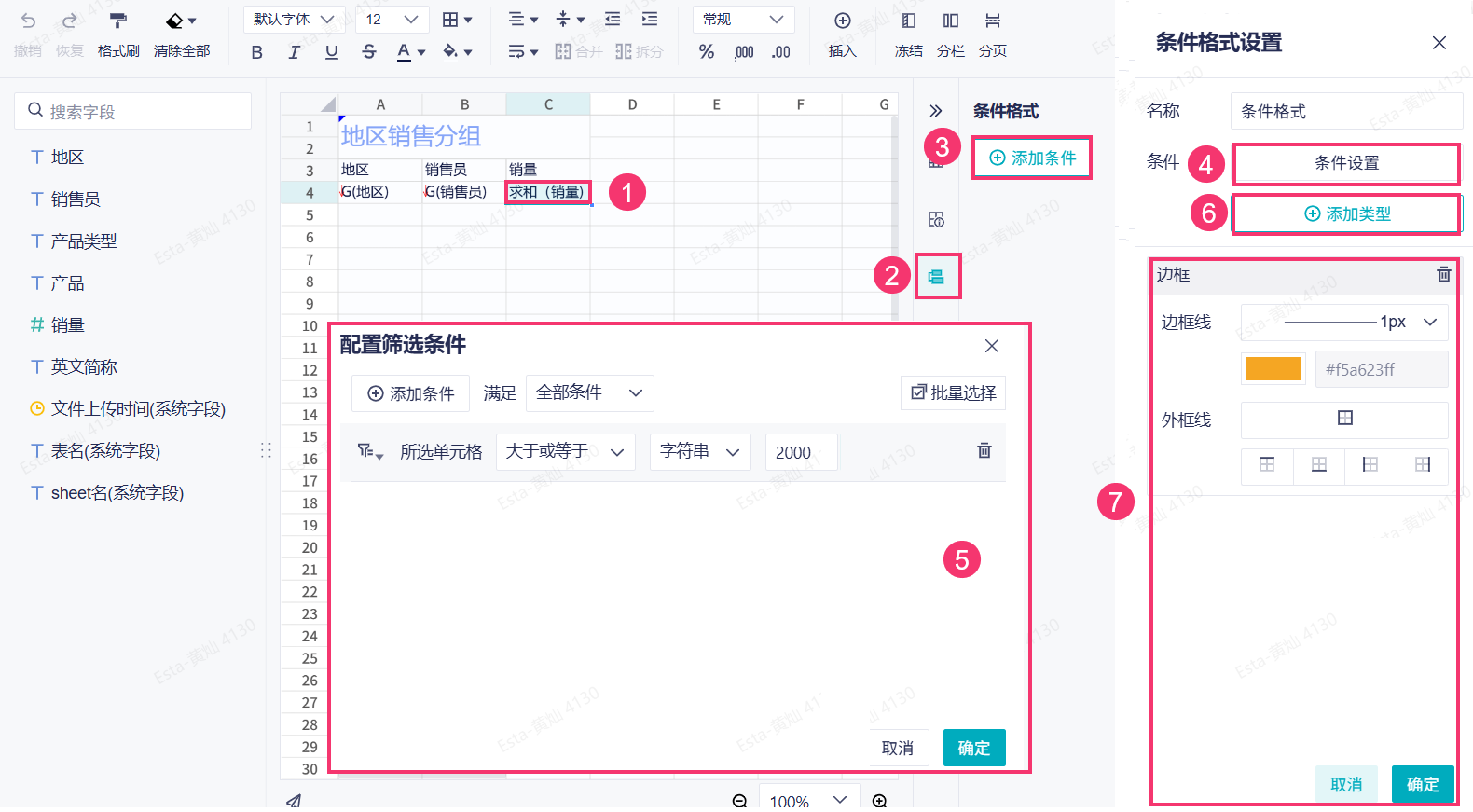Expand the side panel with double-arrow icon
1473x812 pixels.
(936, 111)
